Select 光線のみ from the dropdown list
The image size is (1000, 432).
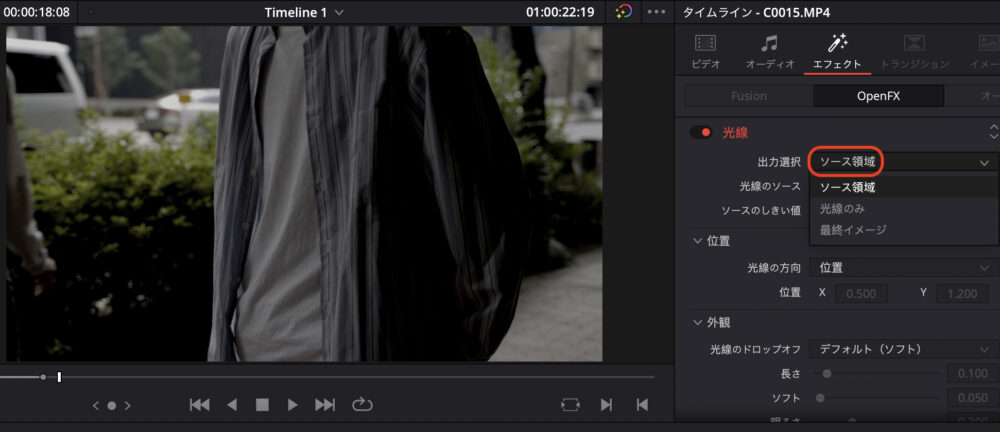click(842, 209)
